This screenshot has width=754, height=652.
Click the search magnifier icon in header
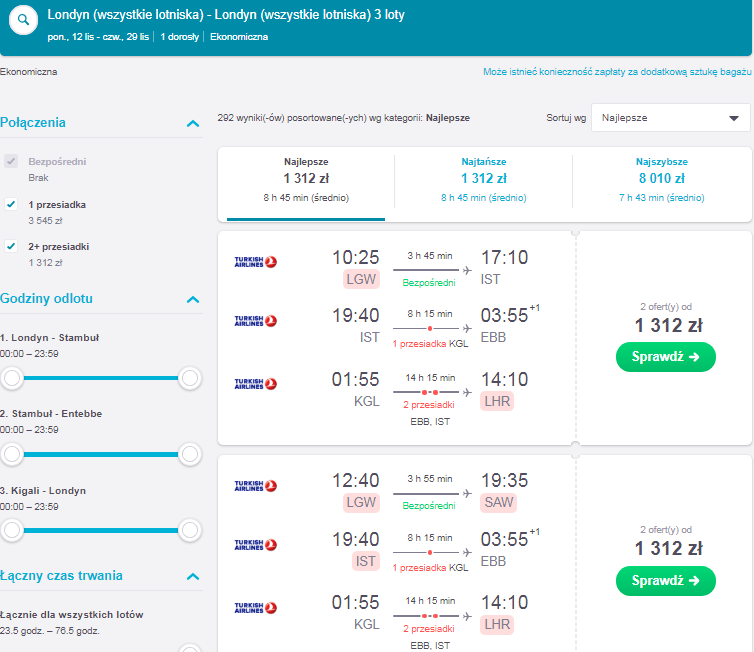click(x=23, y=20)
